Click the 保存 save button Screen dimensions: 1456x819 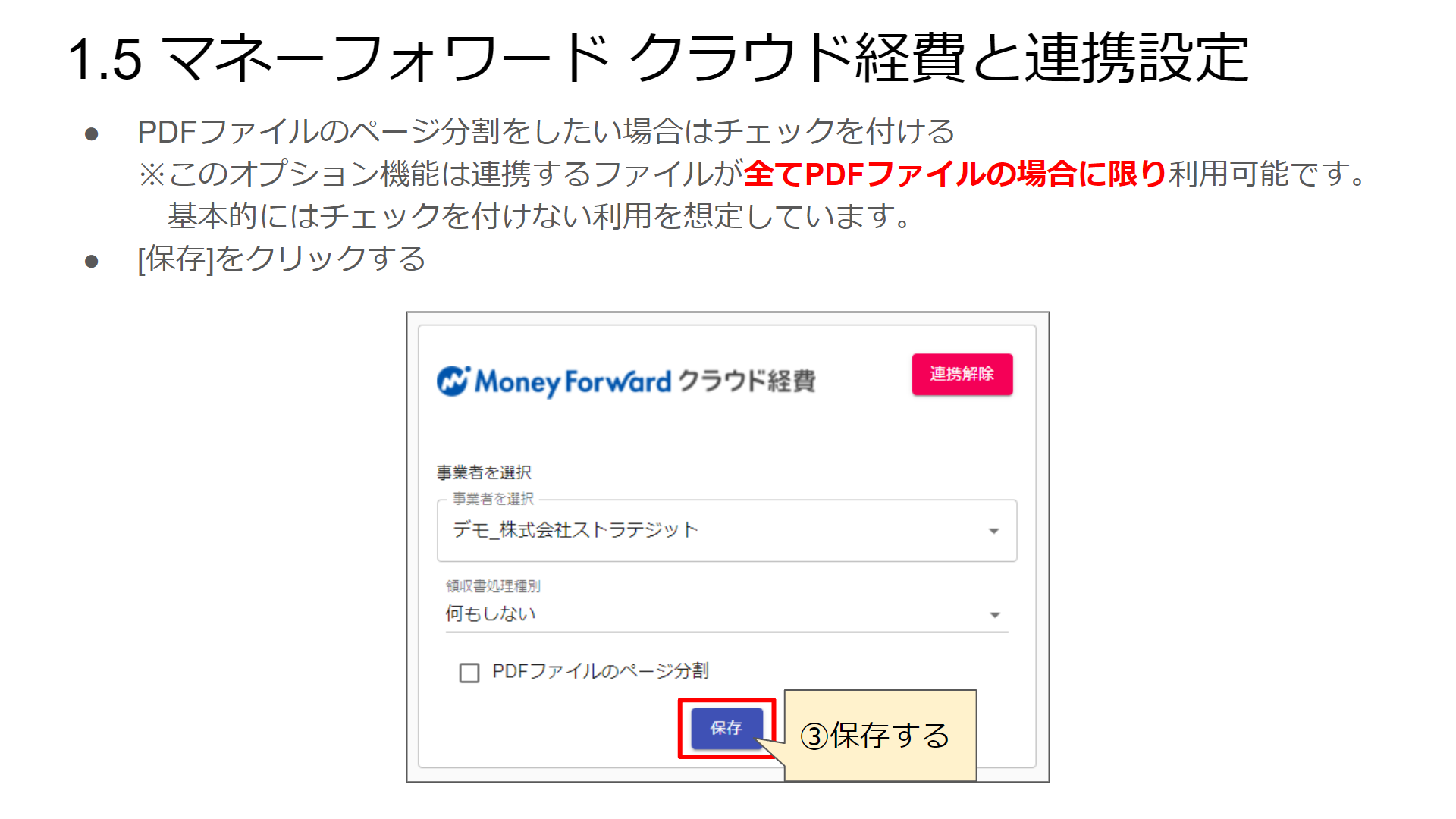coord(726,728)
